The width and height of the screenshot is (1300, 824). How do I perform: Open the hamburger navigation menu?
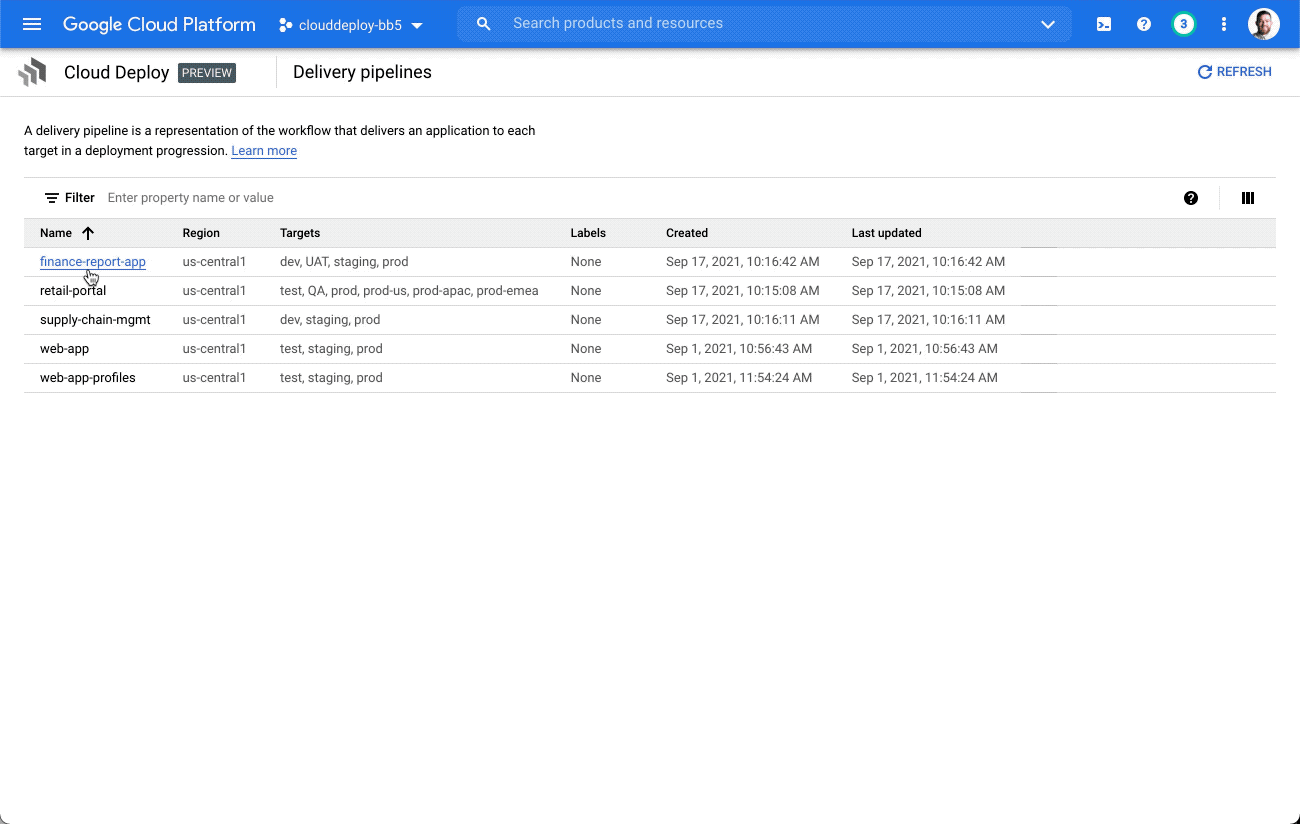pos(32,24)
